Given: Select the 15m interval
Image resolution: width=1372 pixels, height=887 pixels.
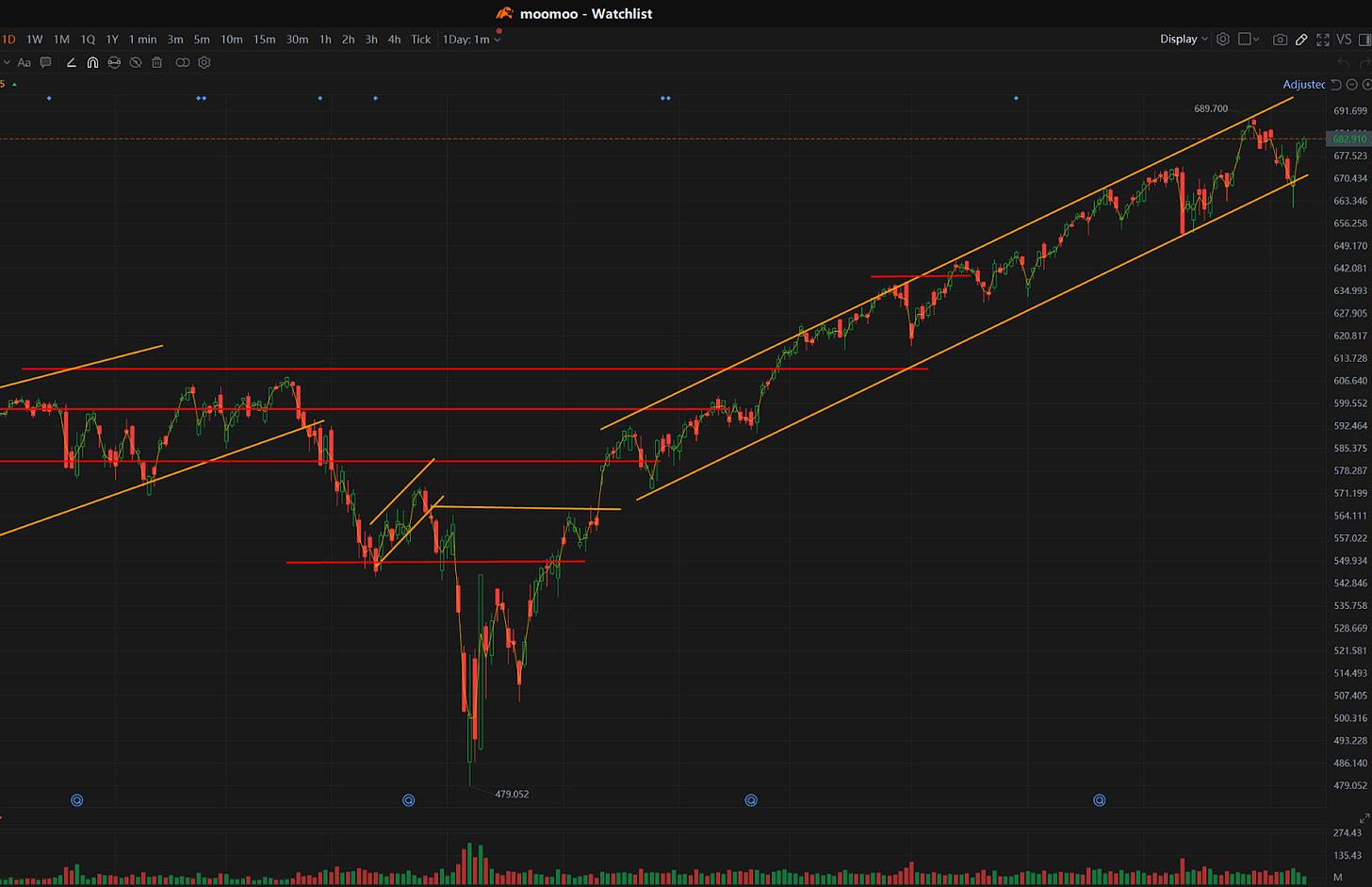Looking at the screenshot, I should point(265,40).
